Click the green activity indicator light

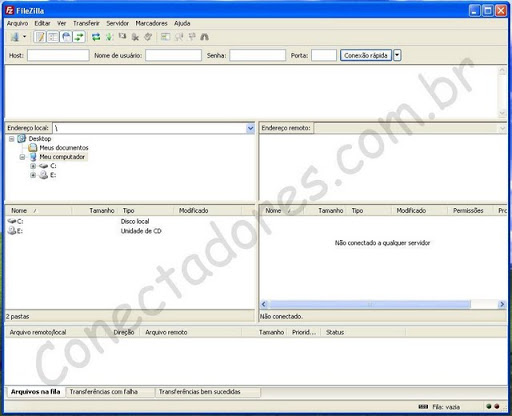(489, 406)
